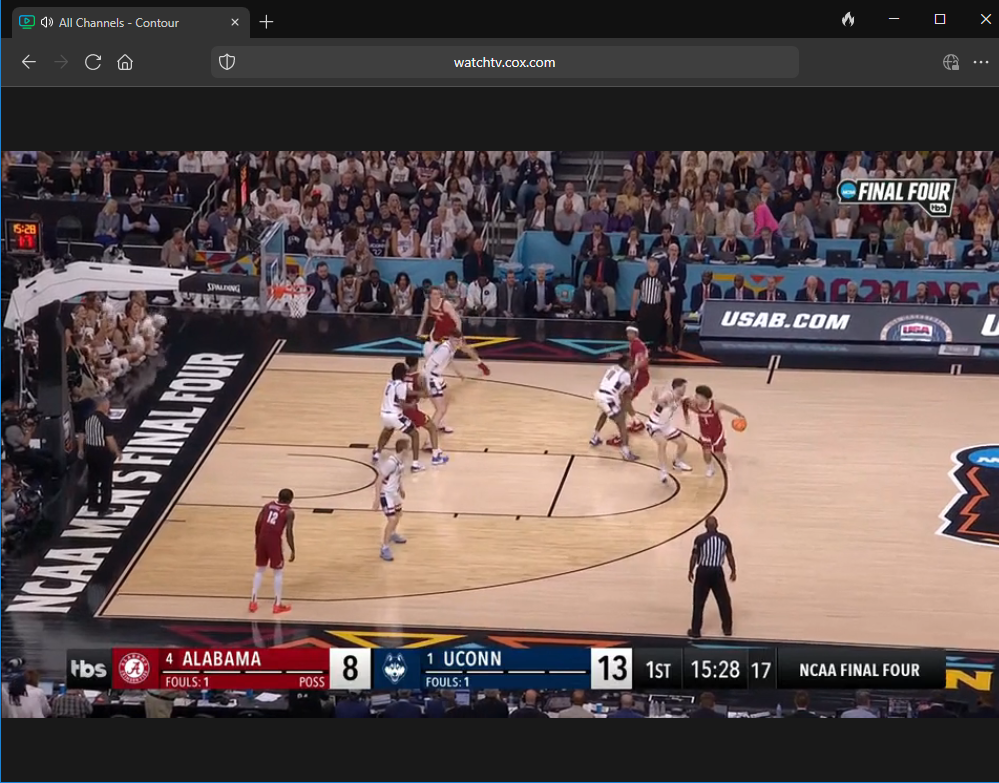Image resolution: width=999 pixels, height=783 pixels.
Task: Click the shot clock value 17 on scoreboard
Action: tap(761, 670)
